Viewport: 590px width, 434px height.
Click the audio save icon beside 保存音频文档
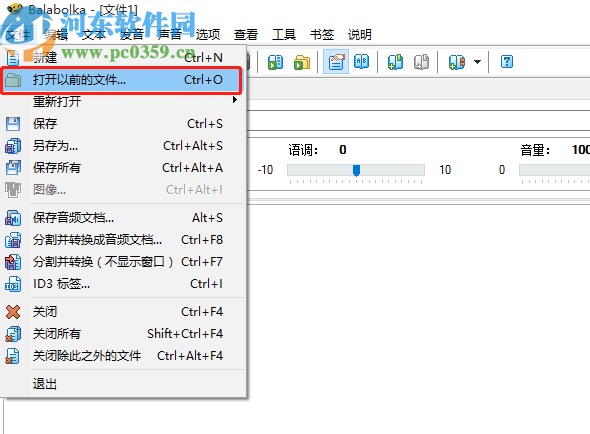pyautogui.click(x=13, y=218)
